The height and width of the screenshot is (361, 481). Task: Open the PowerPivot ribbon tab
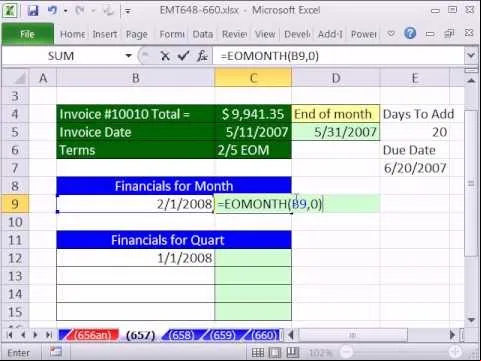pyautogui.click(x=363, y=34)
